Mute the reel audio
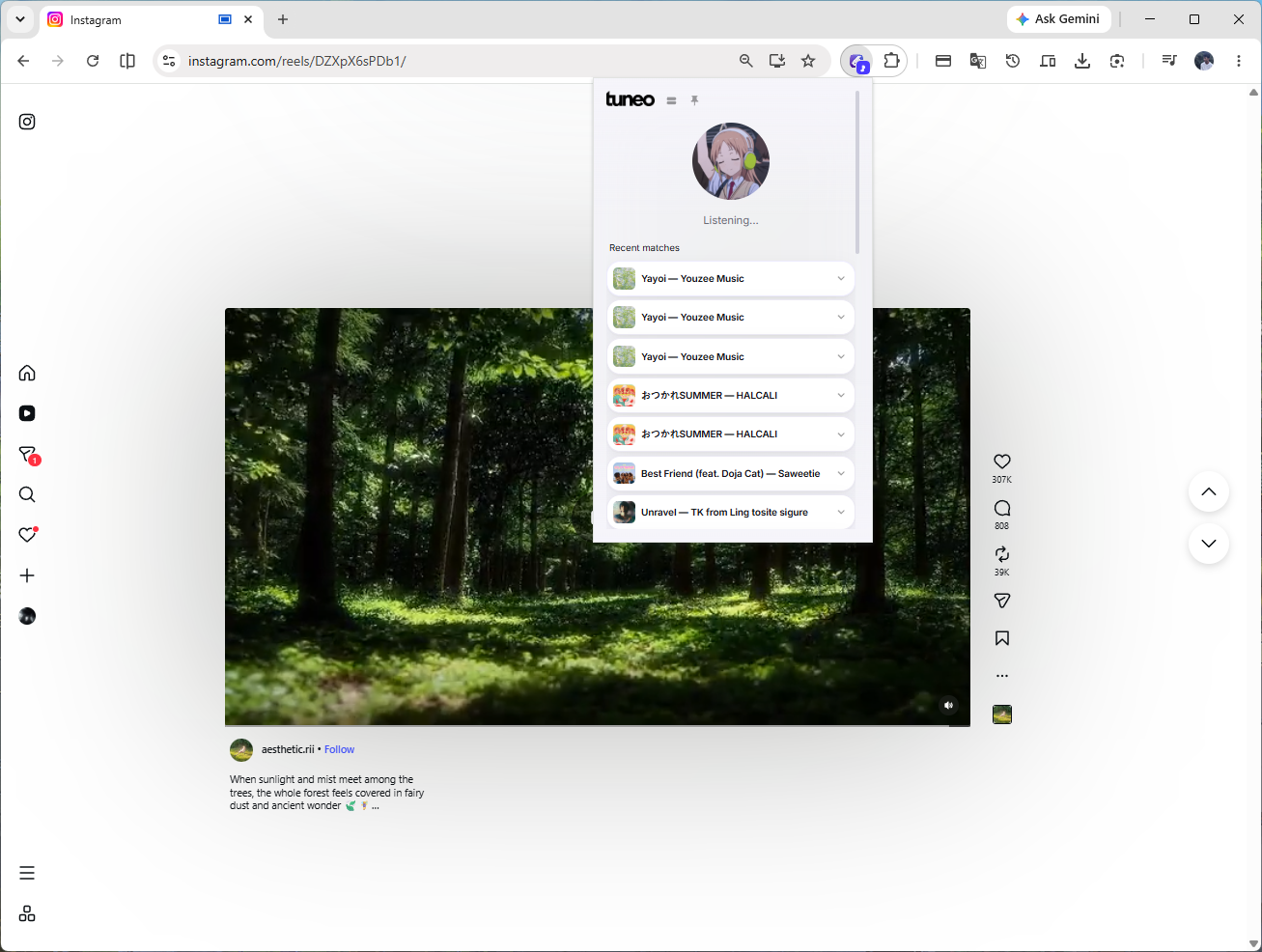Viewport: 1262px width, 952px height. tap(948, 705)
